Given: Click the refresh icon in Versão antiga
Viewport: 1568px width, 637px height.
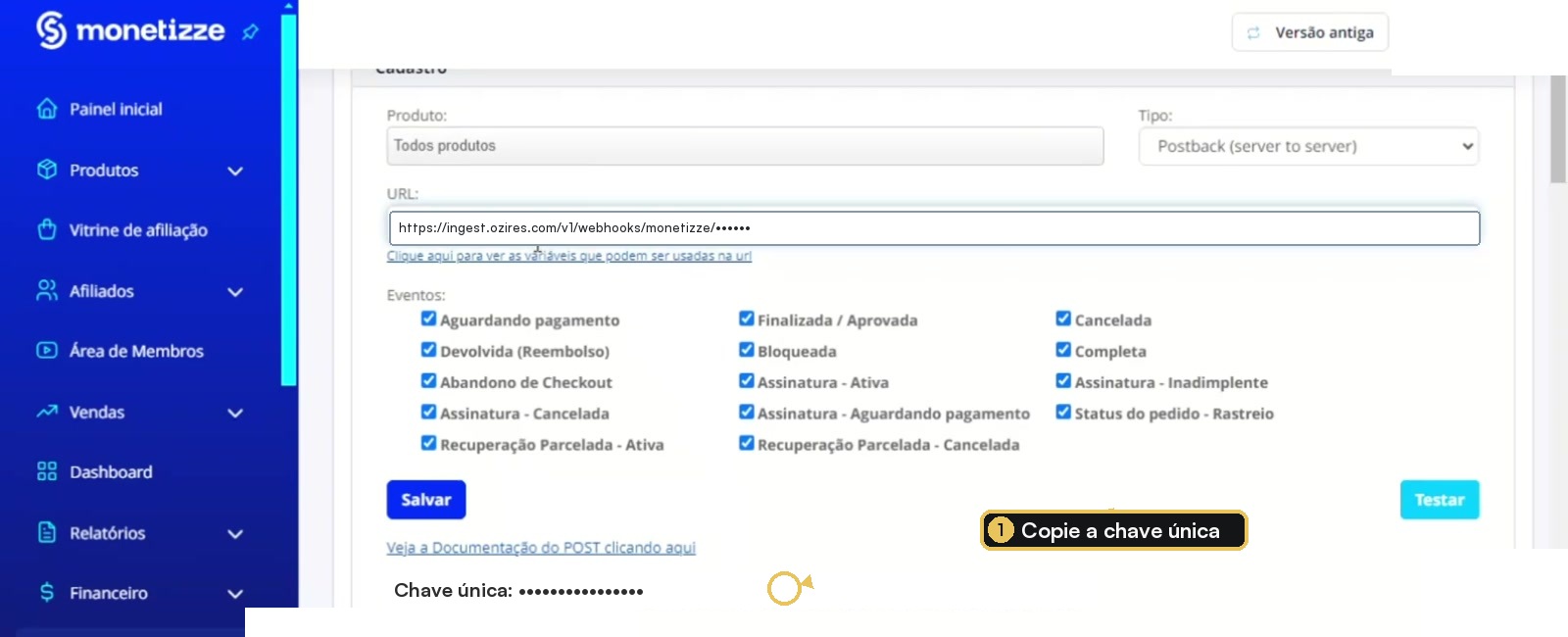Looking at the screenshot, I should (x=1253, y=32).
